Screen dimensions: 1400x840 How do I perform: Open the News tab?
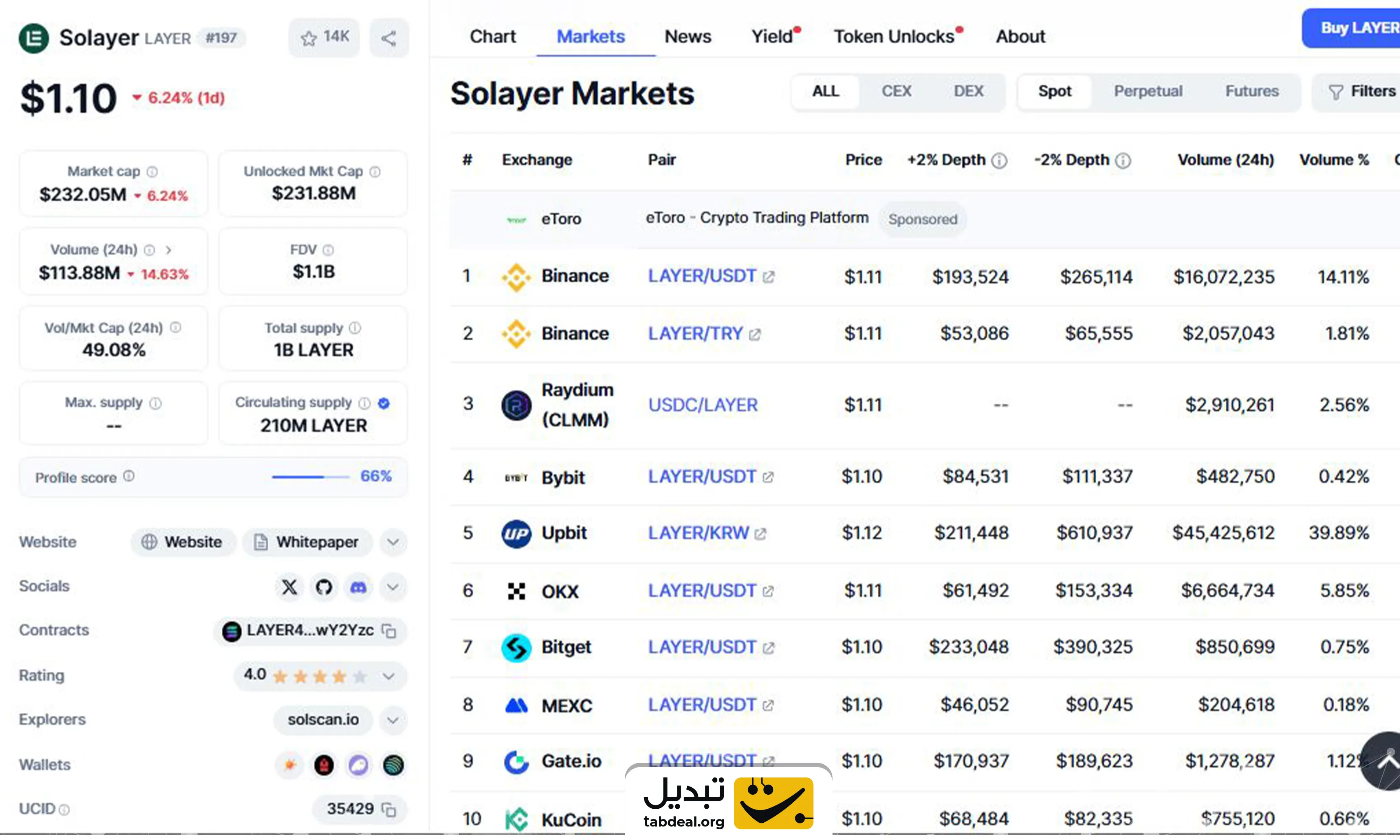tap(688, 36)
